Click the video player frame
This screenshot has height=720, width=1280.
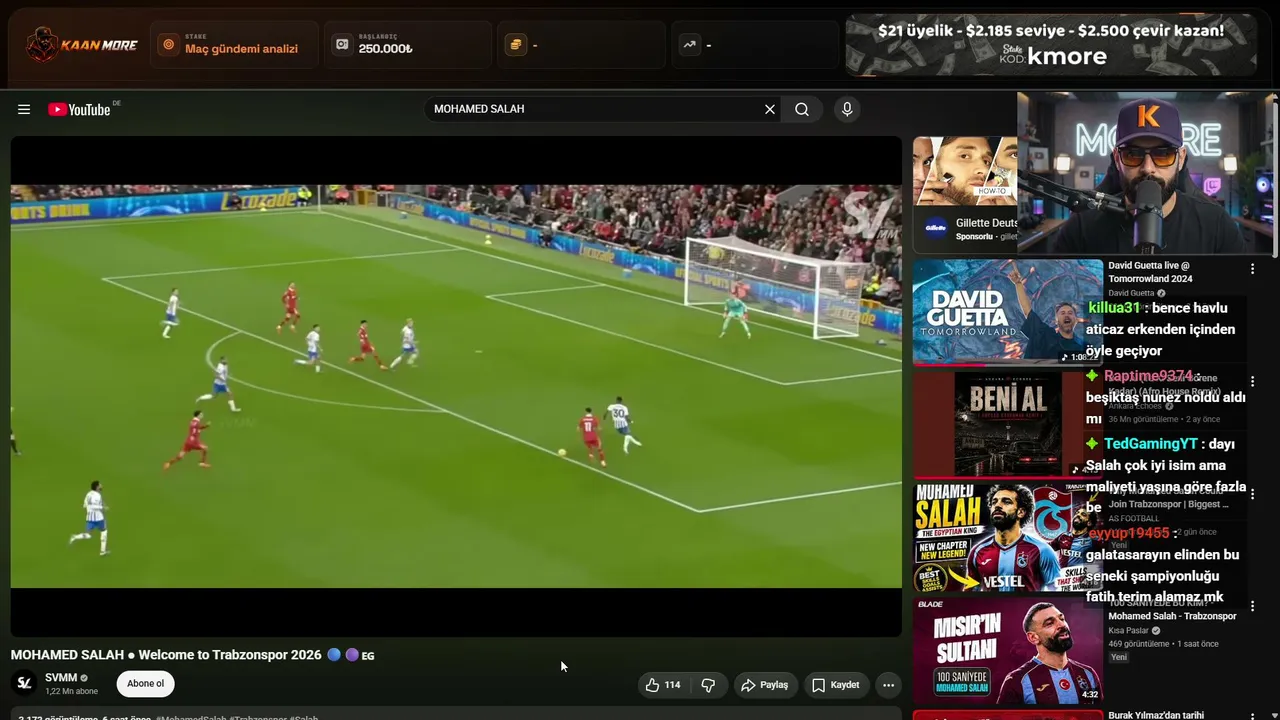(x=456, y=386)
